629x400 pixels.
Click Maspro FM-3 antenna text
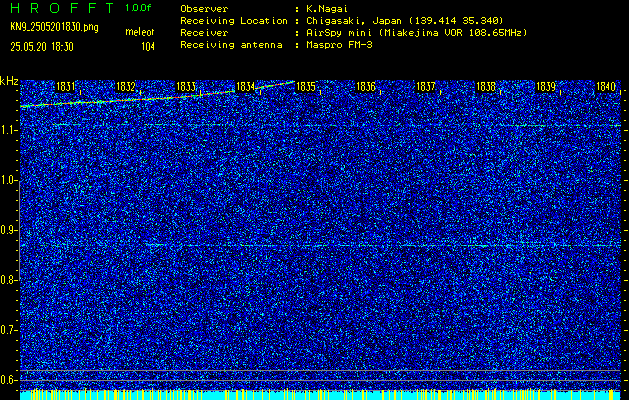click(339, 45)
